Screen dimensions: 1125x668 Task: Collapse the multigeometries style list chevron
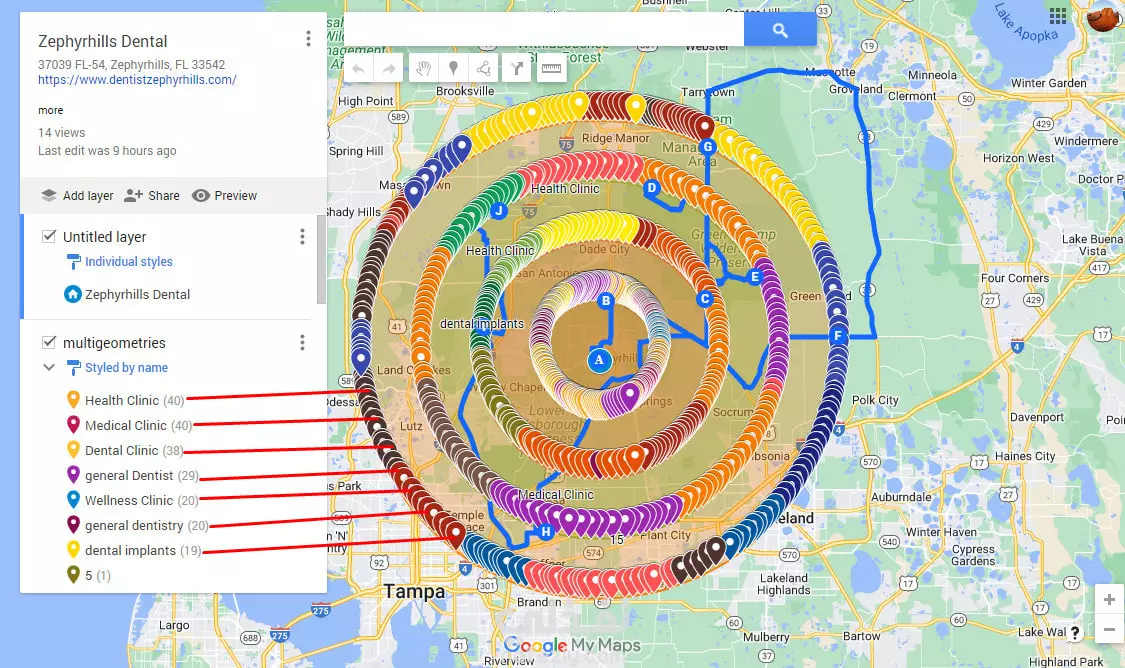pos(49,367)
